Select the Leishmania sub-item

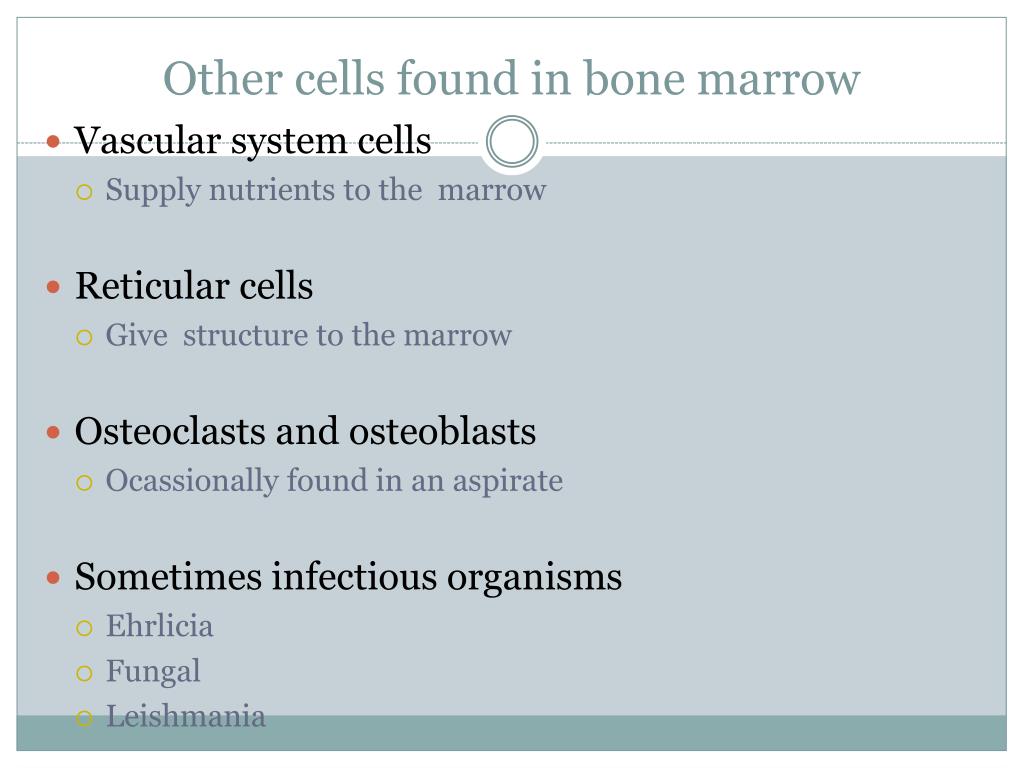(185, 716)
